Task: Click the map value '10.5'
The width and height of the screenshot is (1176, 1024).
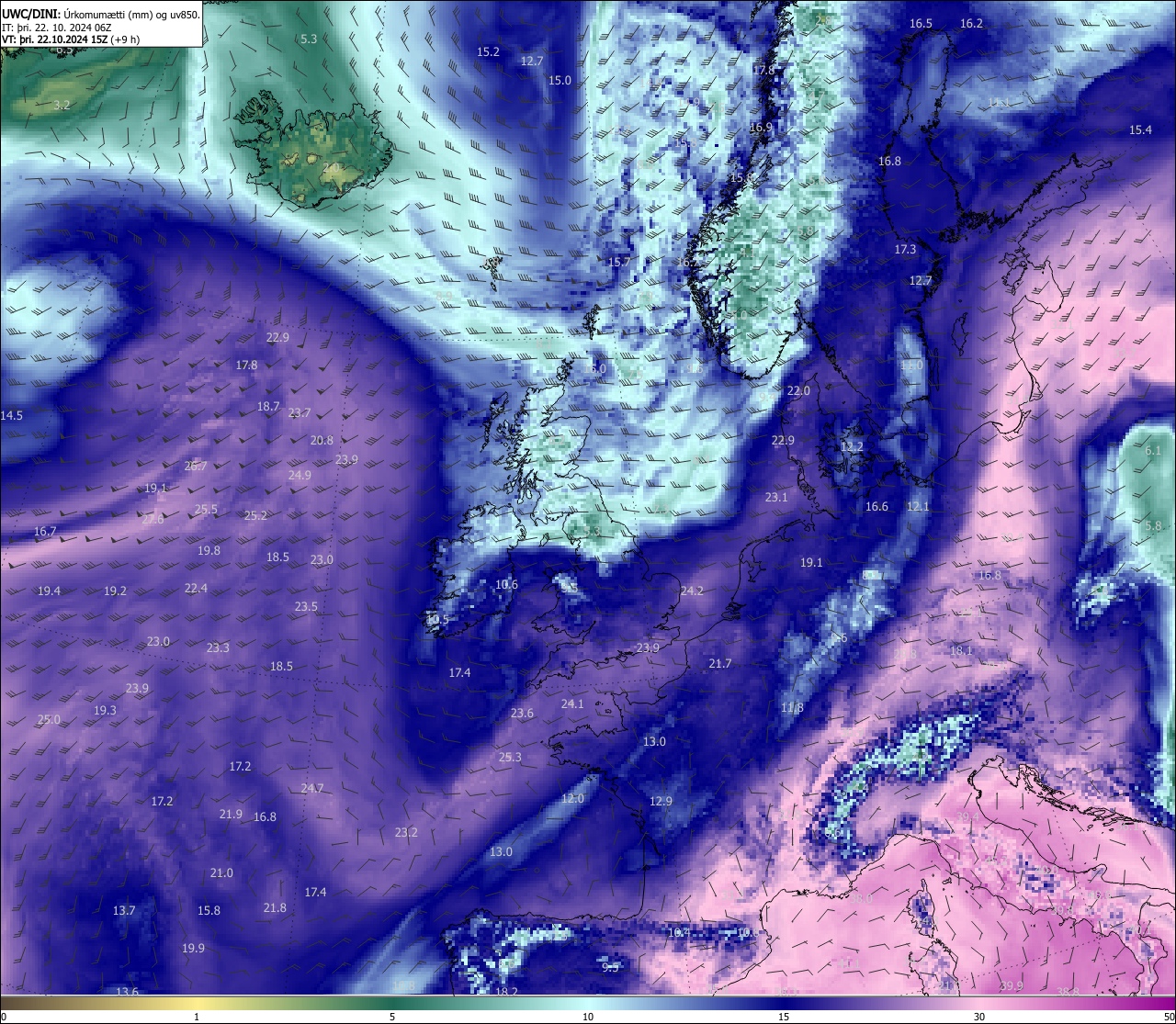Action: [437, 620]
